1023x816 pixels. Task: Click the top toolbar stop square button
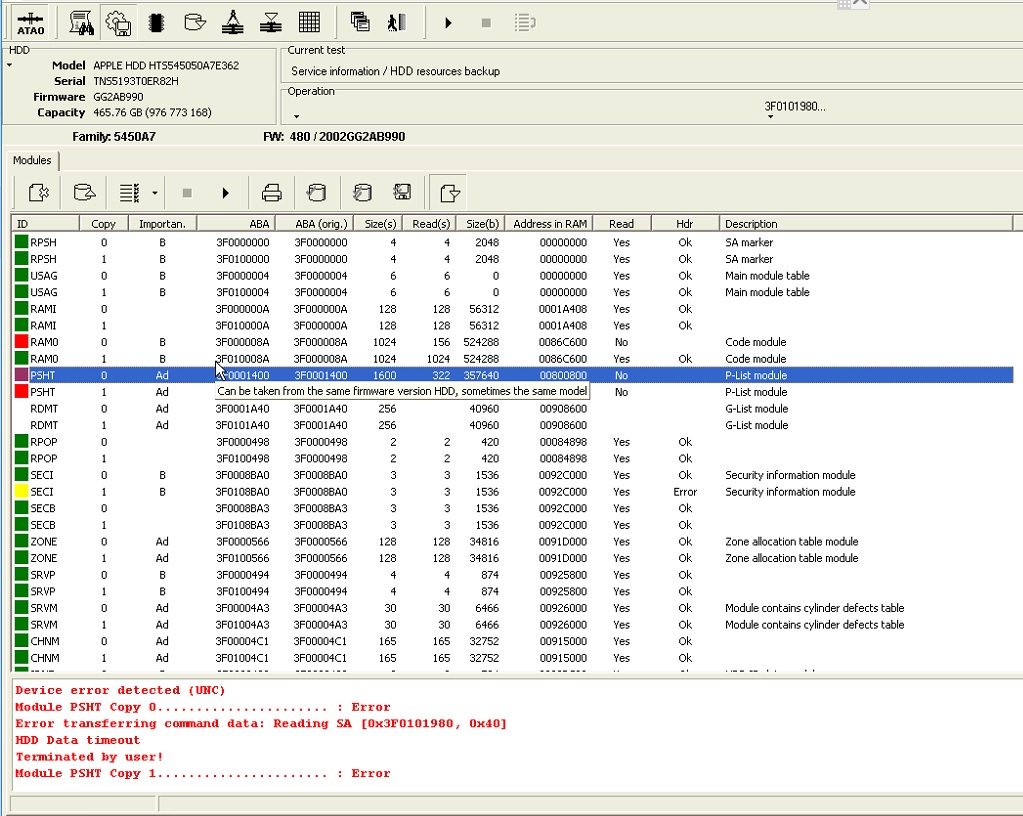click(486, 23)
